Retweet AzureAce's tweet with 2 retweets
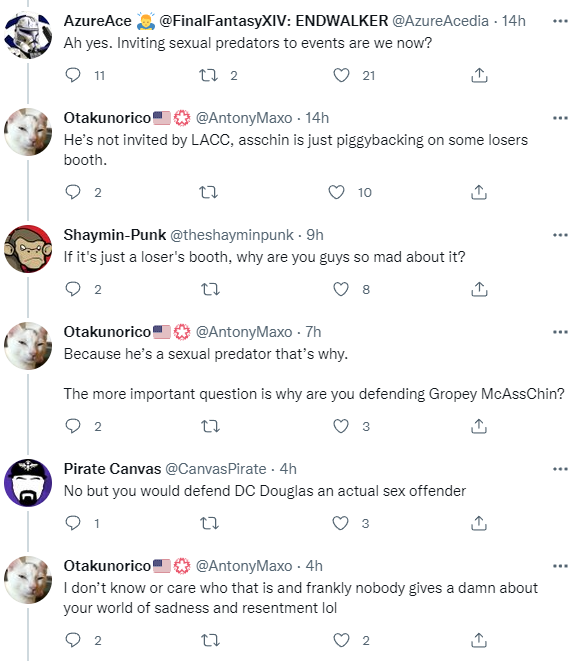This screenshot has height=661, width=586. tap(208, 75)
